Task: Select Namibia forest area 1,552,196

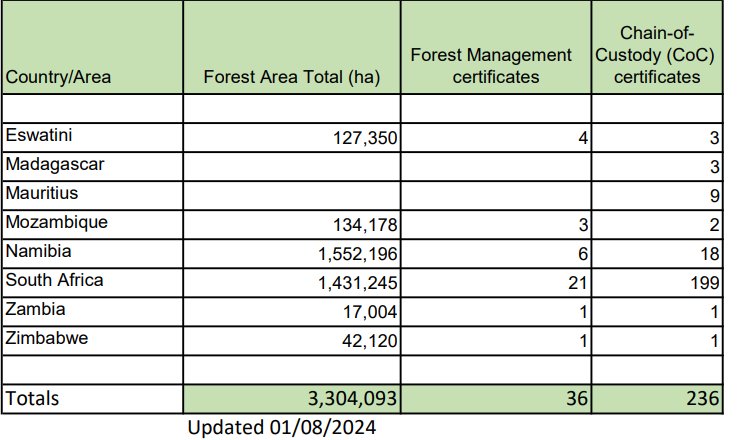Action: [357, 254]
